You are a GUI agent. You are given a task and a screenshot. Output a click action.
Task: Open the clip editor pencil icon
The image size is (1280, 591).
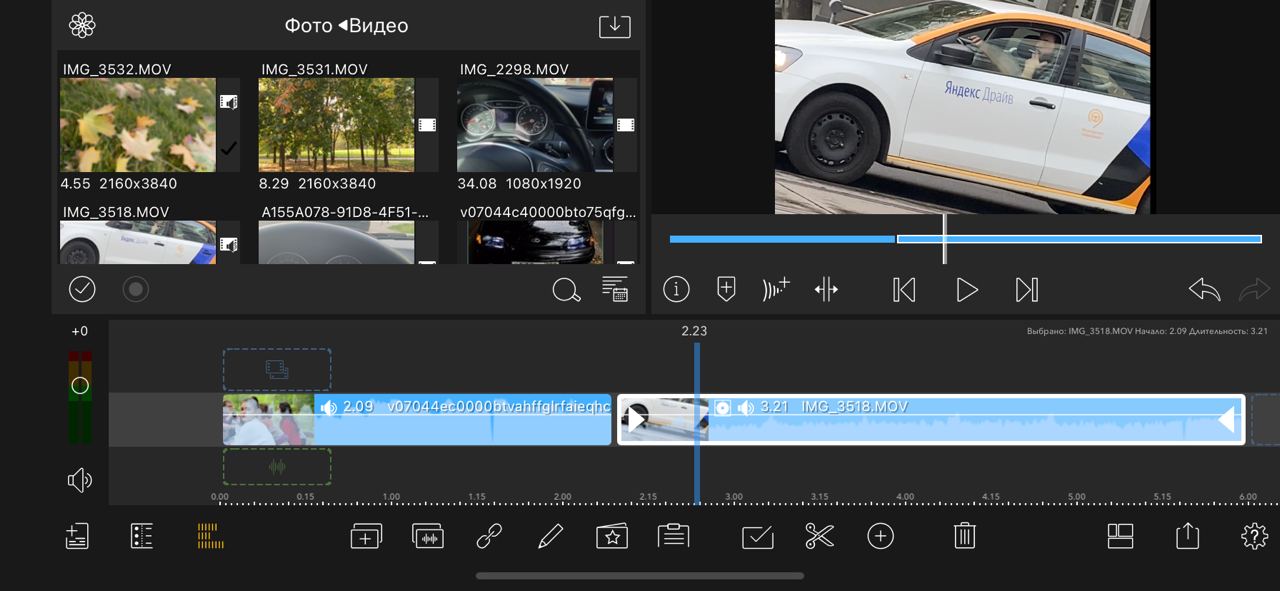(x=550, y=537)
